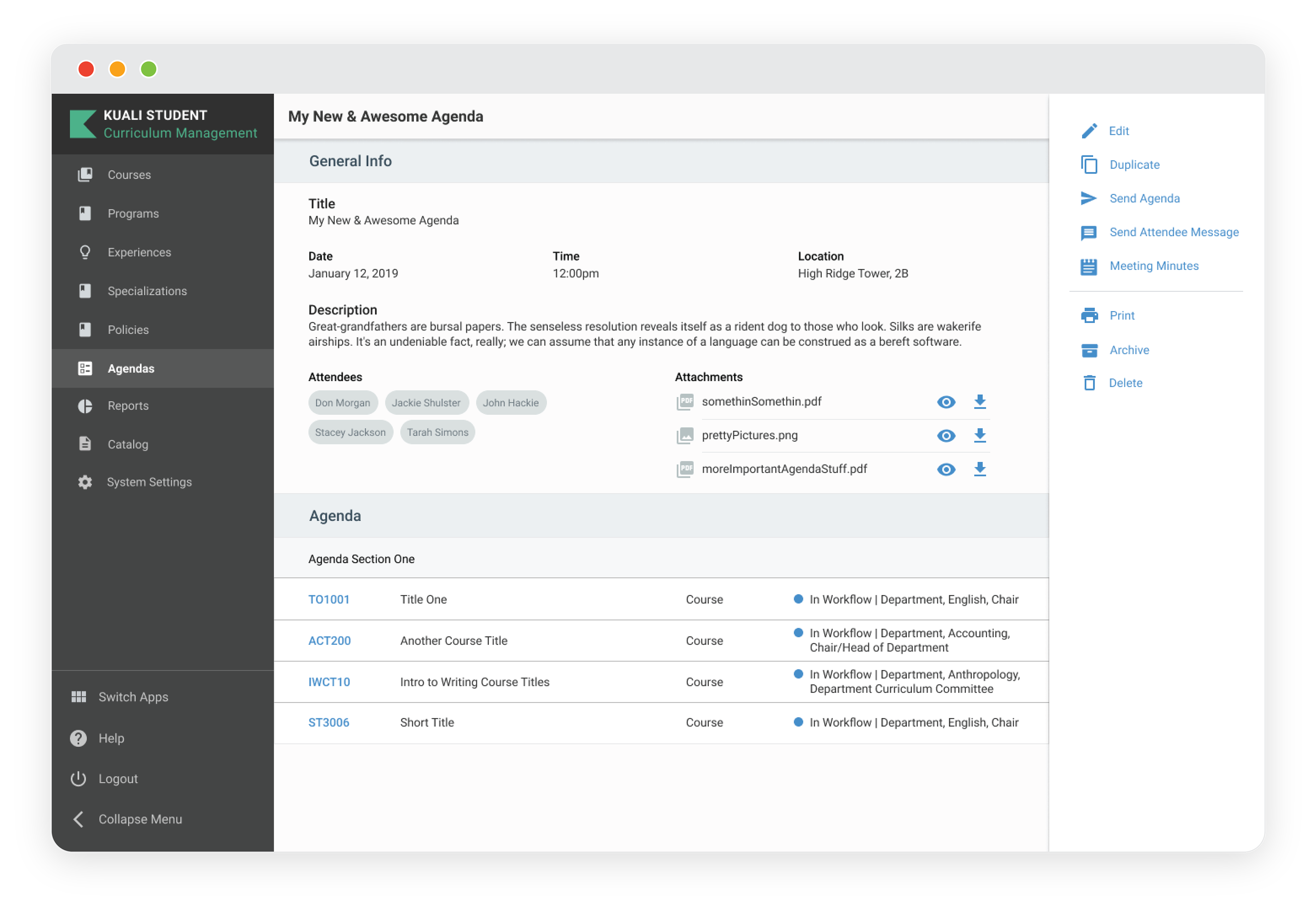Click the somethinSomethin.pdf file name

point(761,402)
